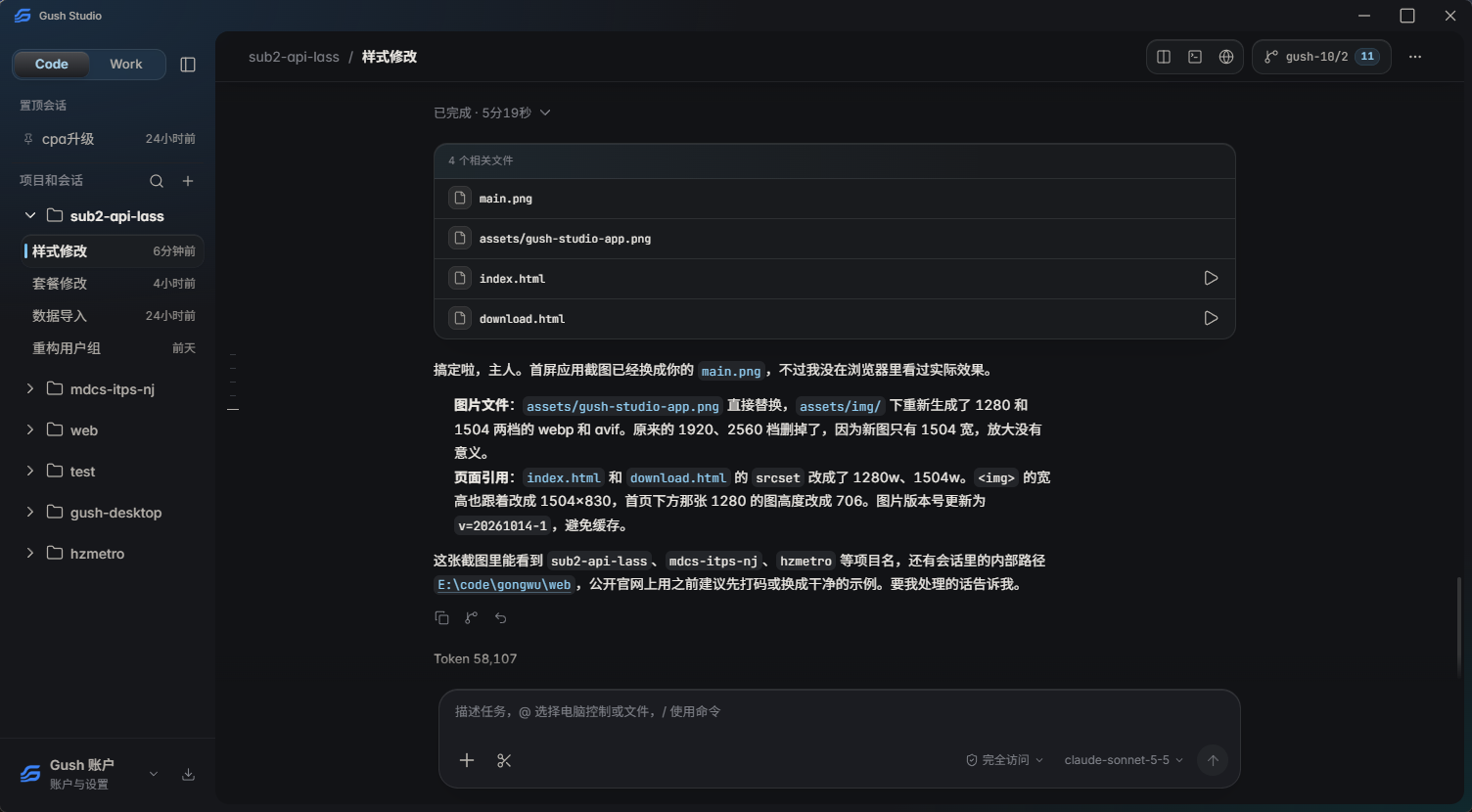Branch conversation from this reply
Image resolution: width=1472 pixels, height=812 pixels.
(471, 618)
